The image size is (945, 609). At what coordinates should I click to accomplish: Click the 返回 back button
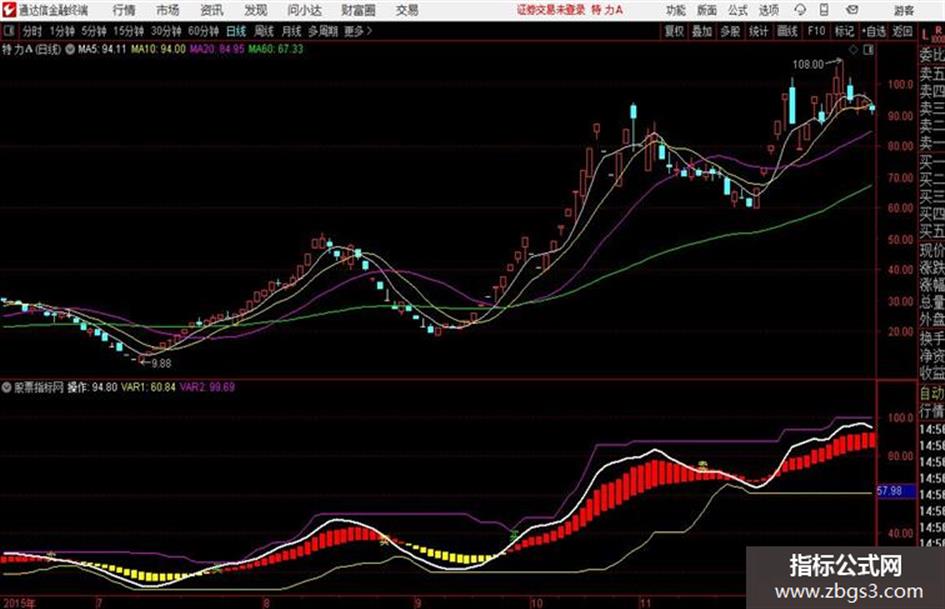coord(902,31)
